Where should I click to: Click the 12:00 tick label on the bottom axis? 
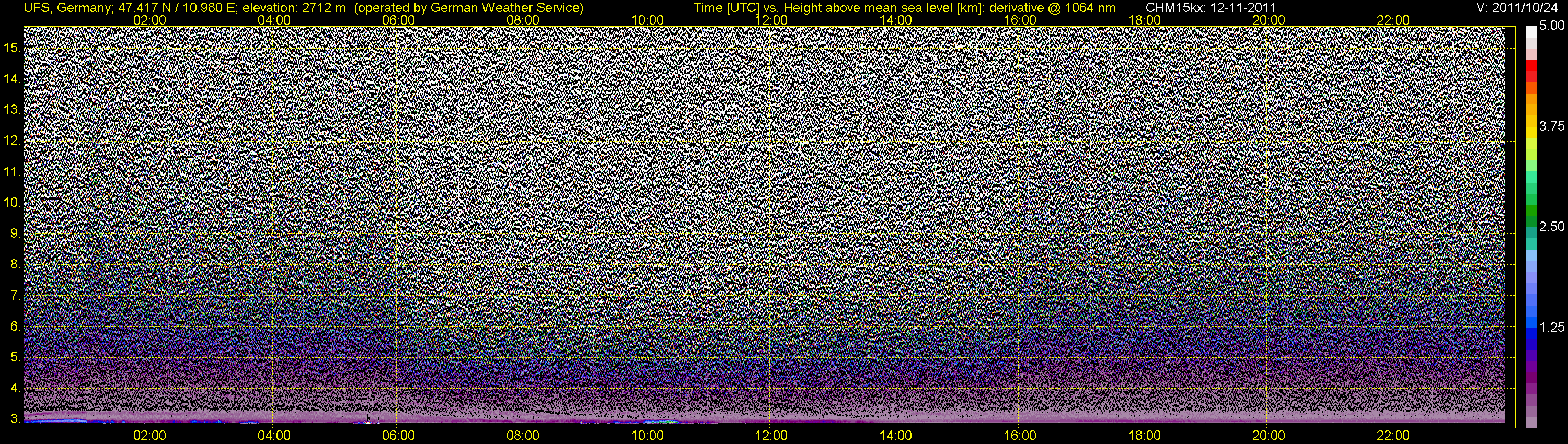[771, 436]
